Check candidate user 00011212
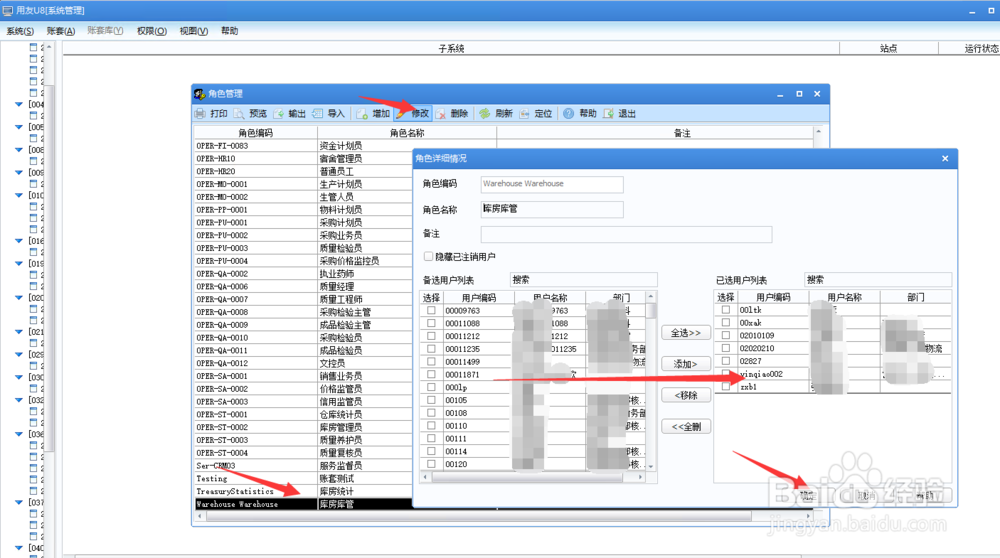Screen dimensions: 1000x558 (x=431, y=336)
